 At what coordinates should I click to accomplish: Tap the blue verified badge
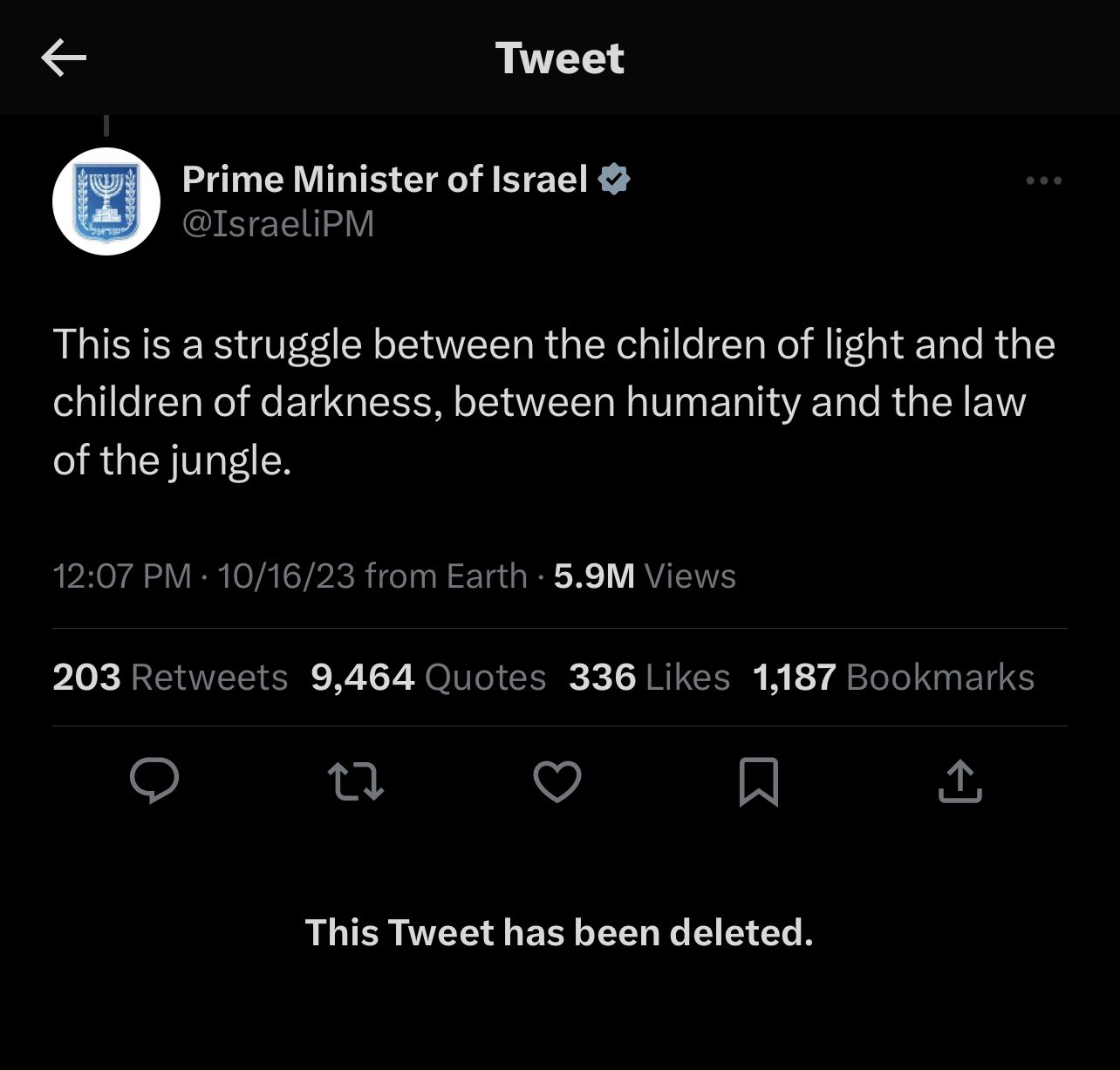(615, 180)
